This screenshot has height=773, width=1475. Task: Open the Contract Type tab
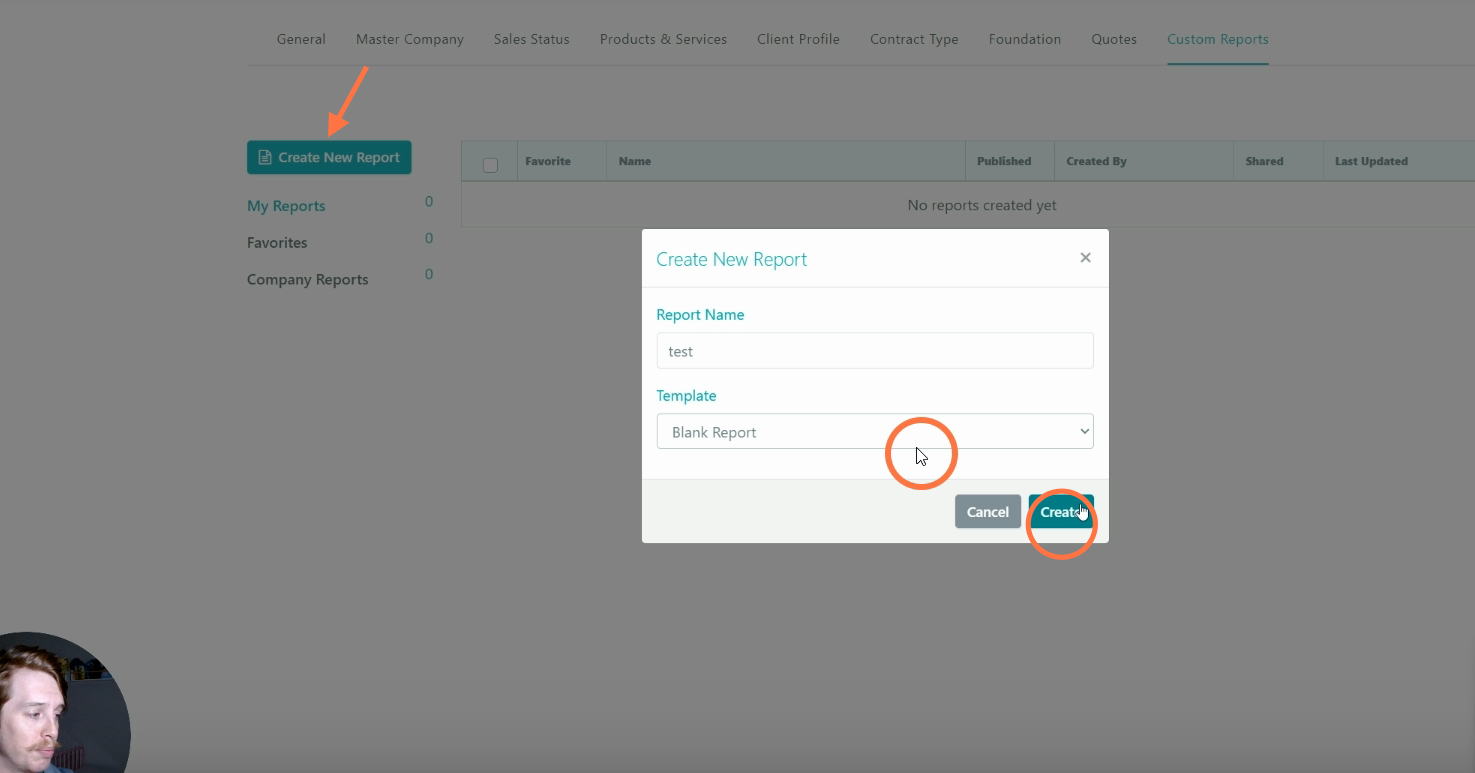pyautogui.click(x=914, y=39)
